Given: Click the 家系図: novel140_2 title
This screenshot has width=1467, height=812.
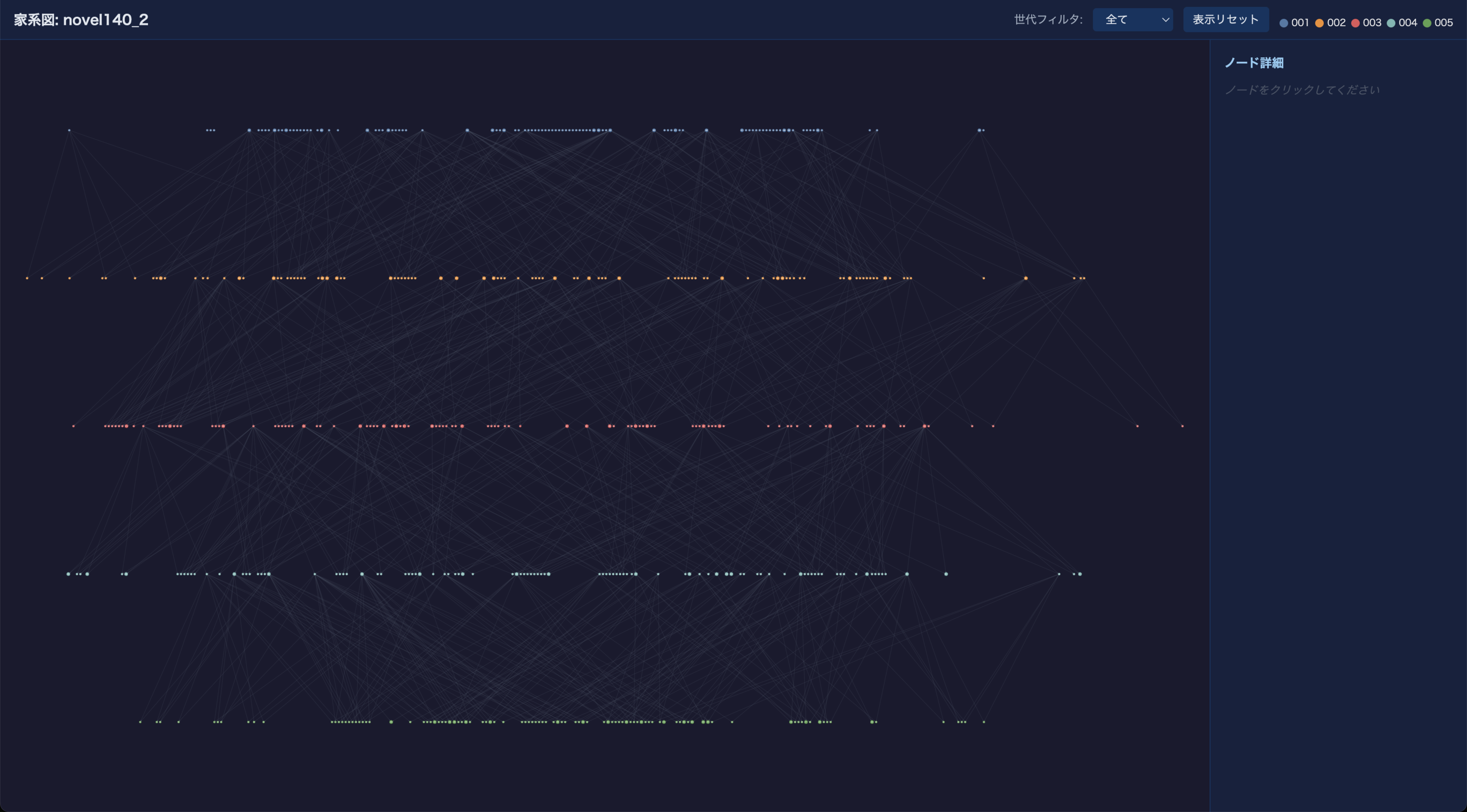Looking at the screenshot, I should [81, 19].
